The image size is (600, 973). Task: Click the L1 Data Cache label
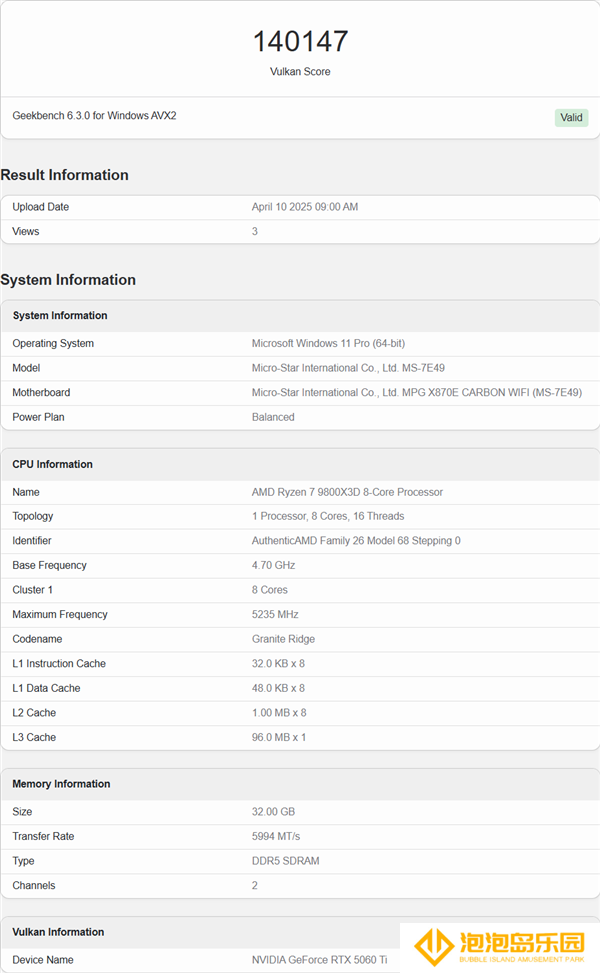[46, 688]
